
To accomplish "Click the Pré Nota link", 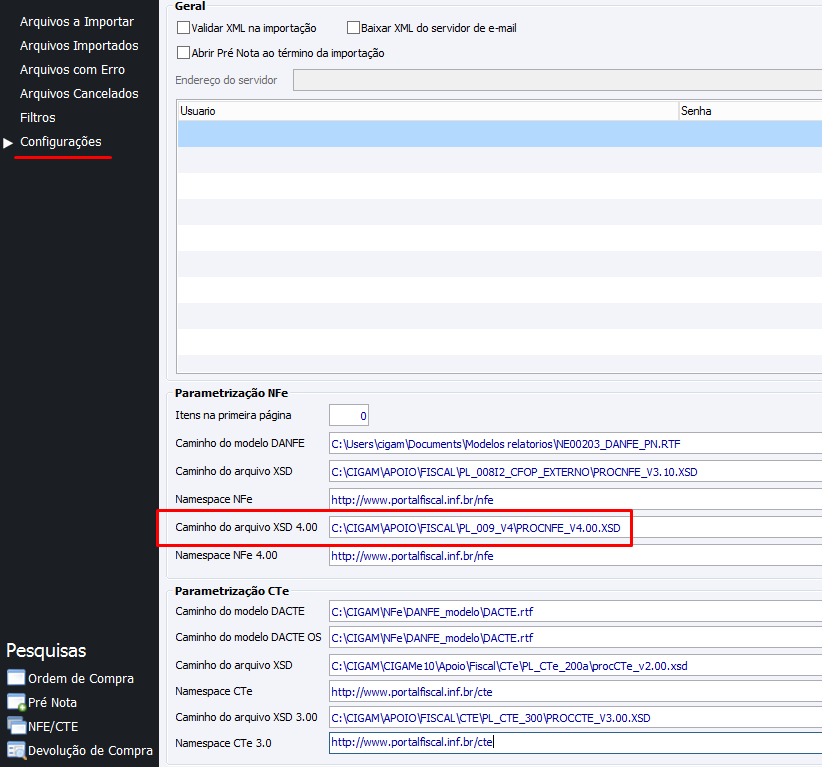I will tap(52, 703).
